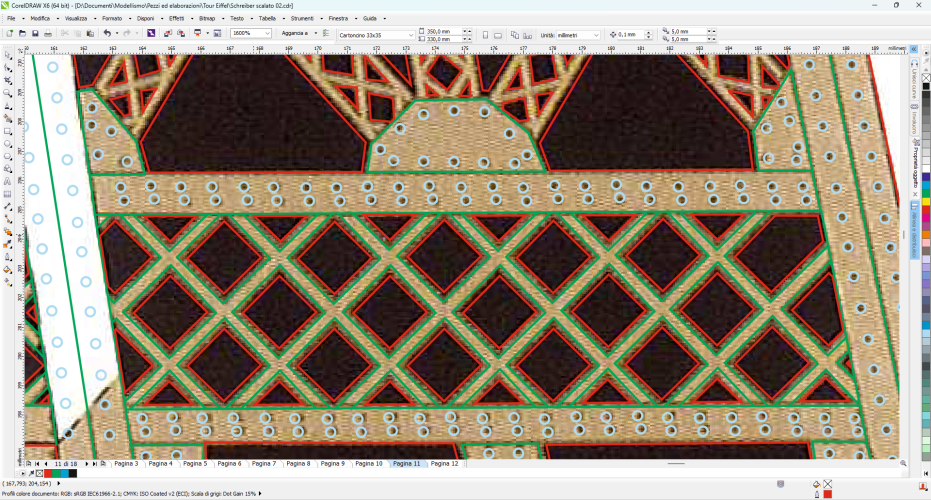Select the Polygon tool in toolbox
The image size is (931, 500).
pos(8,156)
